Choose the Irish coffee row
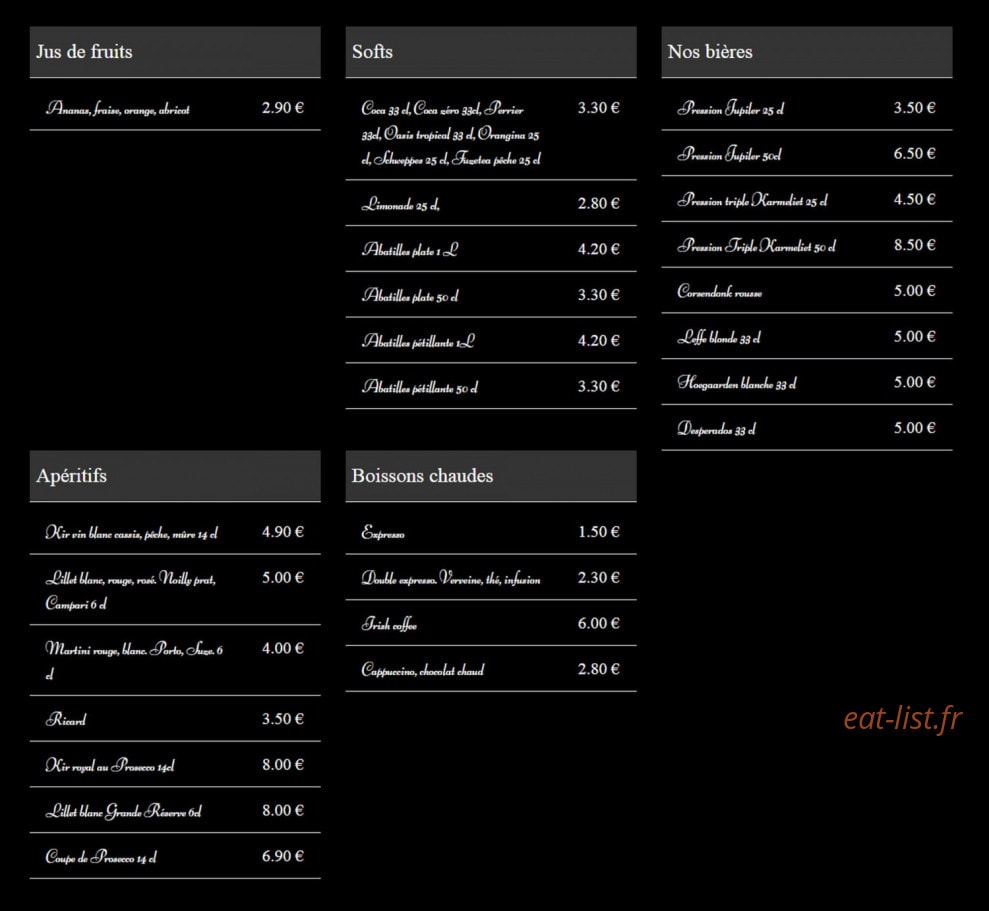This screenshot has height=911, width=989. pos(491,623)
